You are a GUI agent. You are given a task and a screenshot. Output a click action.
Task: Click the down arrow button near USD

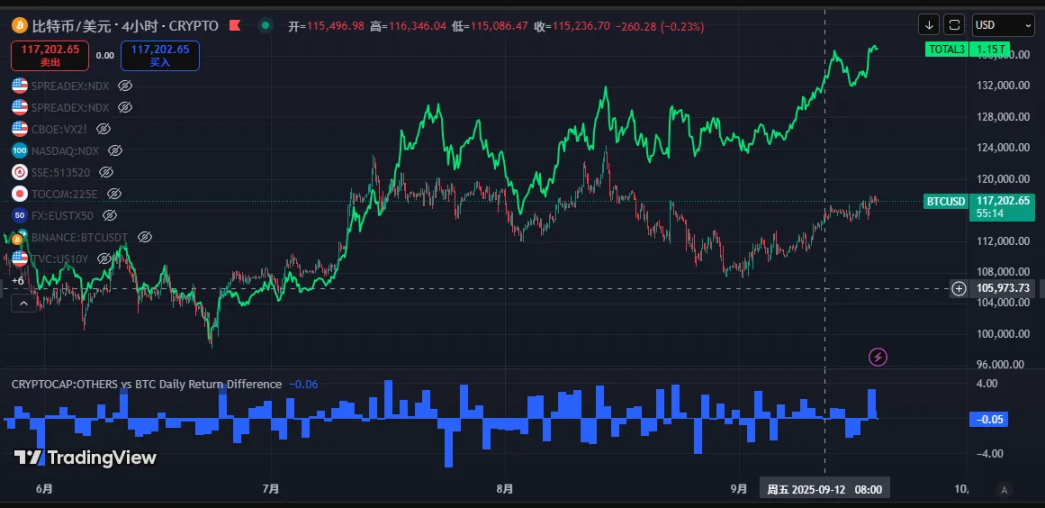(929, 25)
